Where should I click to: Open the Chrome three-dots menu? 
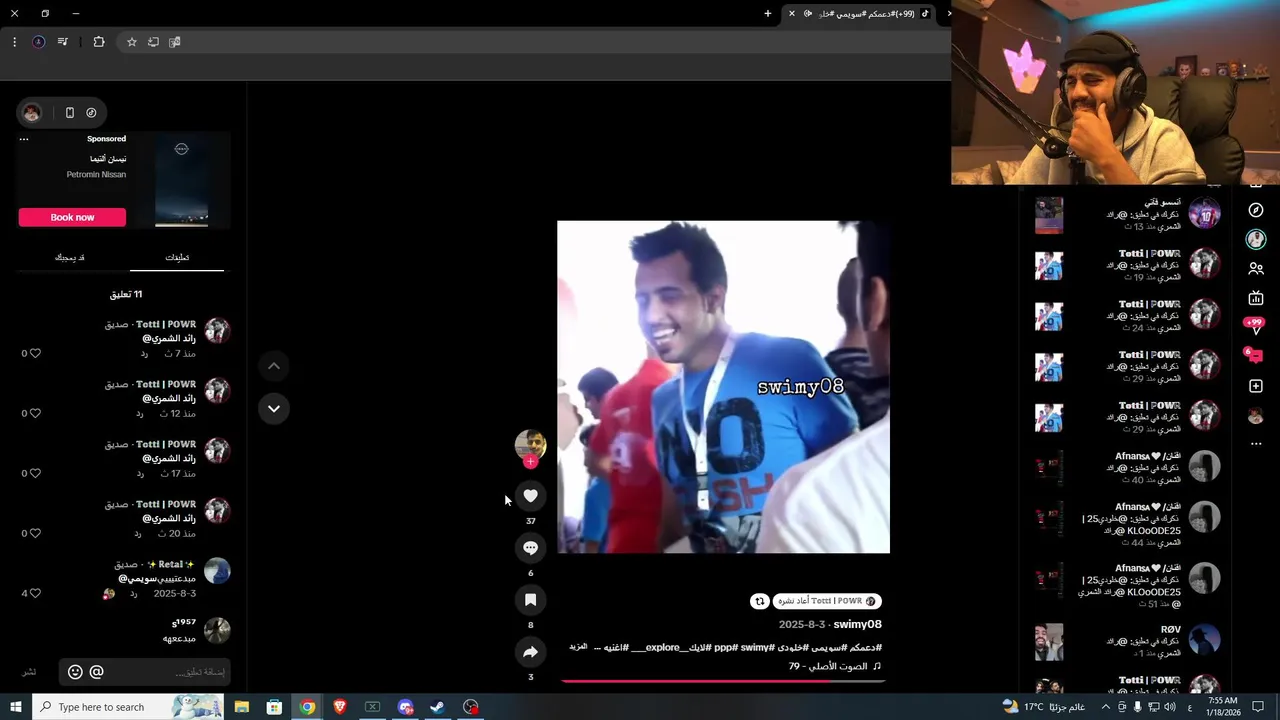[14, 42]
